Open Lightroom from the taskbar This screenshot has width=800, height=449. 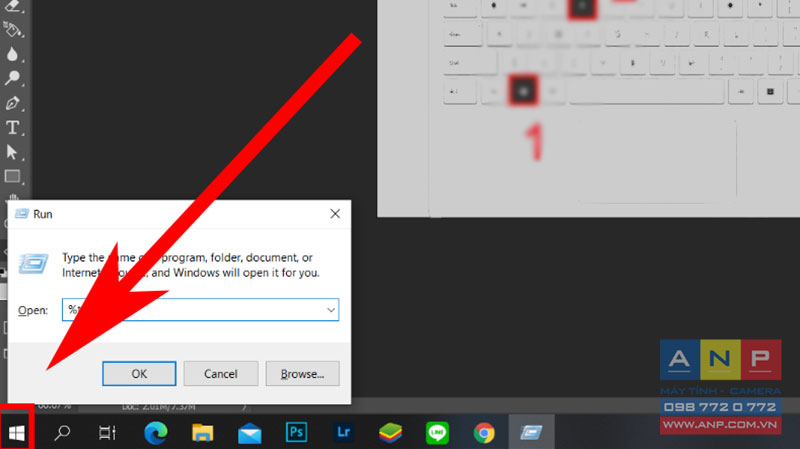pyautogui.click(x=343, y=433)
